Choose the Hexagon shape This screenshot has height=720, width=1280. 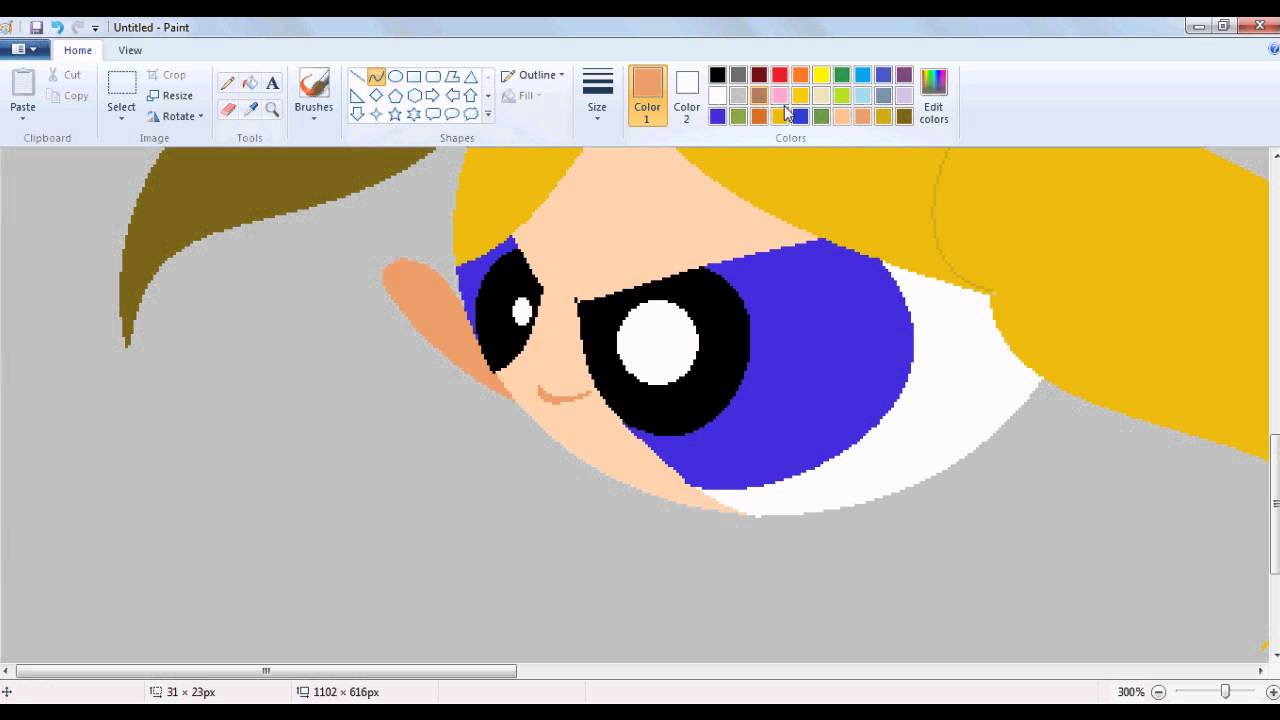[x=414, y=96]
